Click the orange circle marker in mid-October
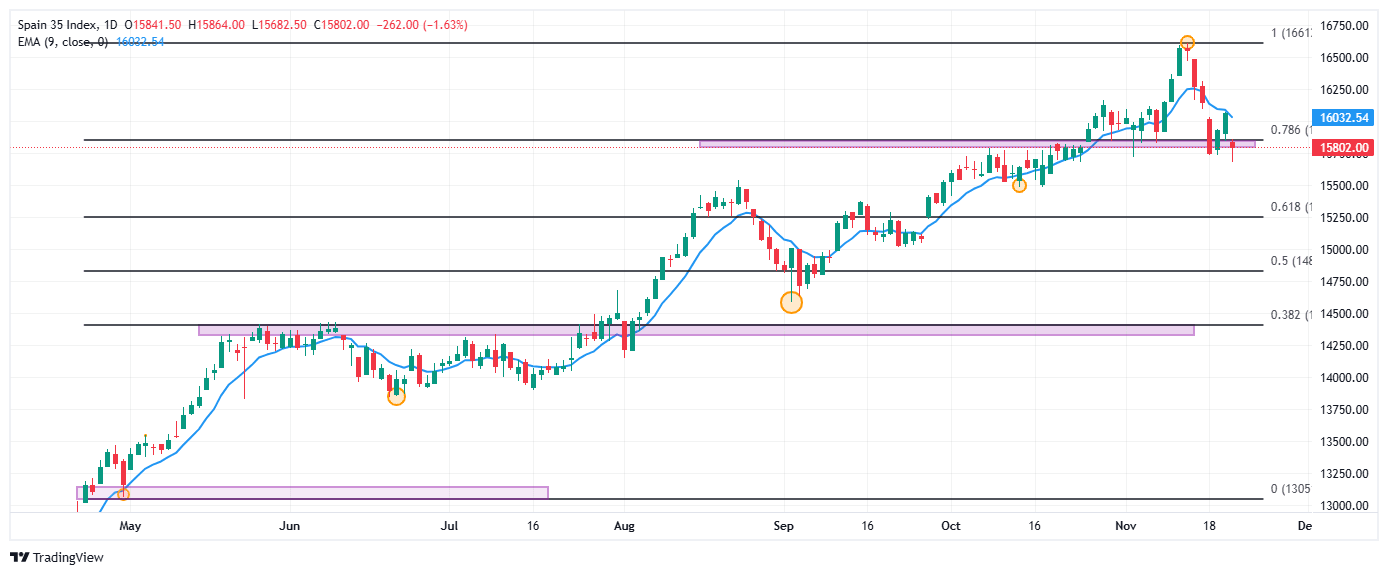This screenshot has height=575, width=1388. (1019, 185)
